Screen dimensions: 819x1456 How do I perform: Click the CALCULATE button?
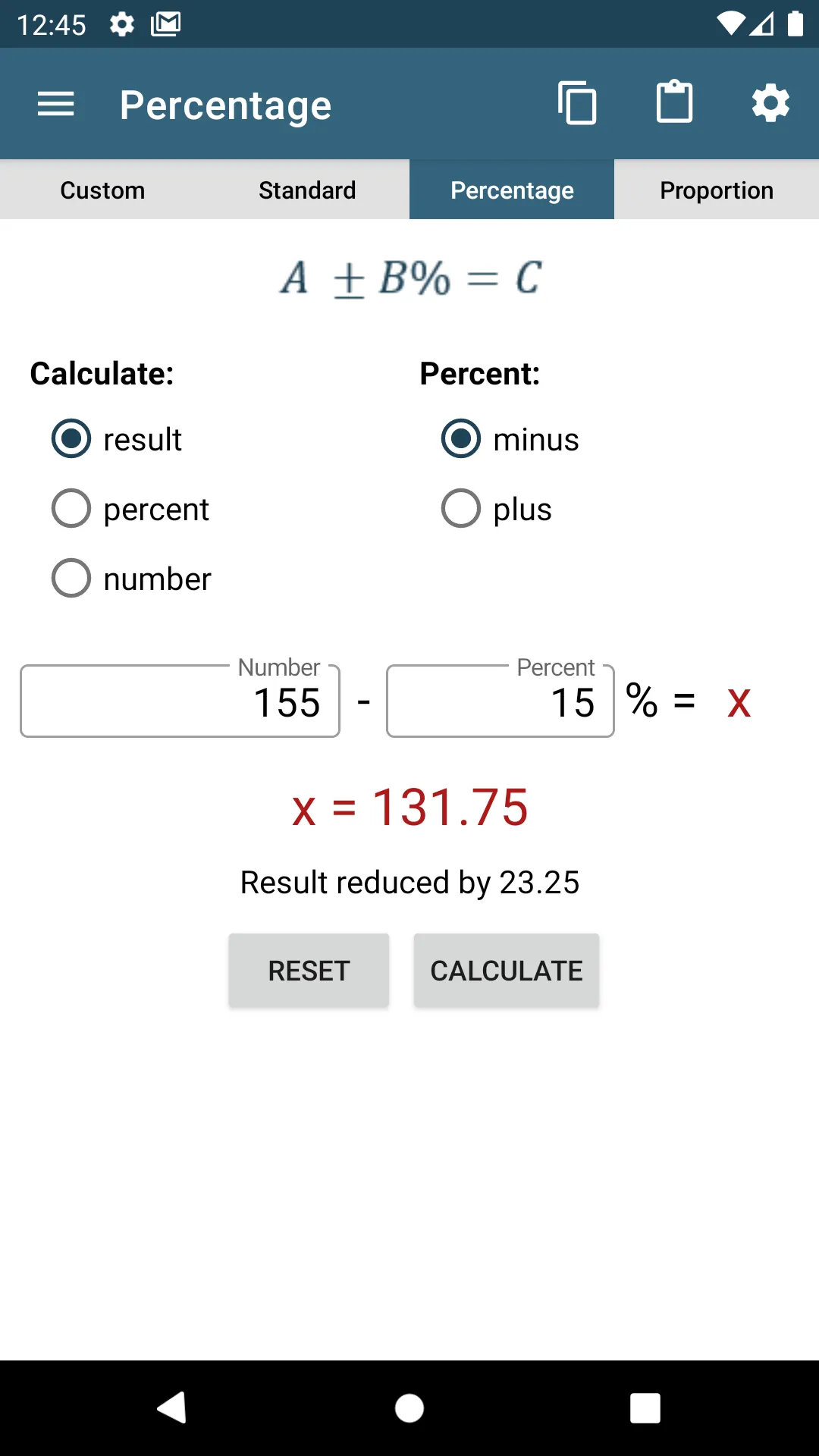point(507,971)
